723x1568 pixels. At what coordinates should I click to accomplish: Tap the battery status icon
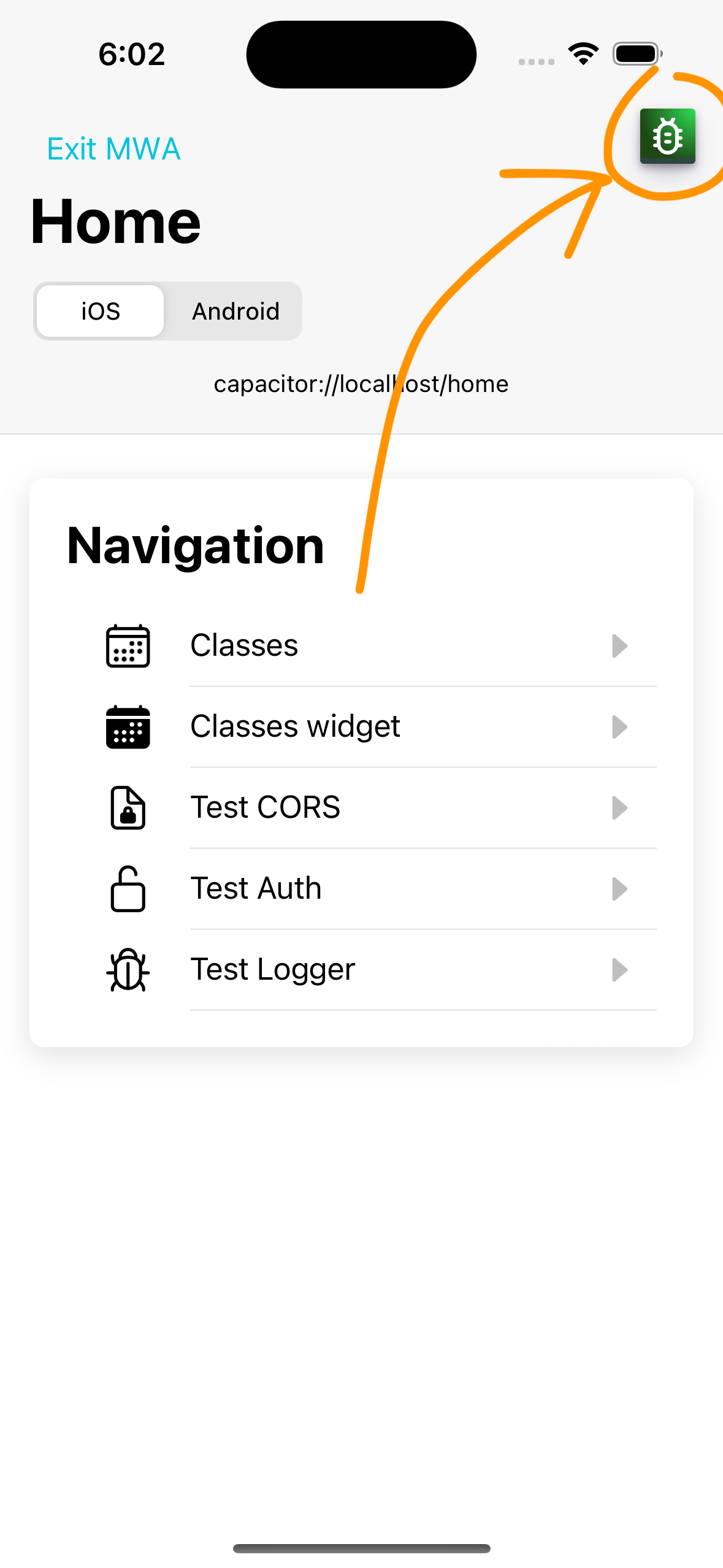point(637,54)
